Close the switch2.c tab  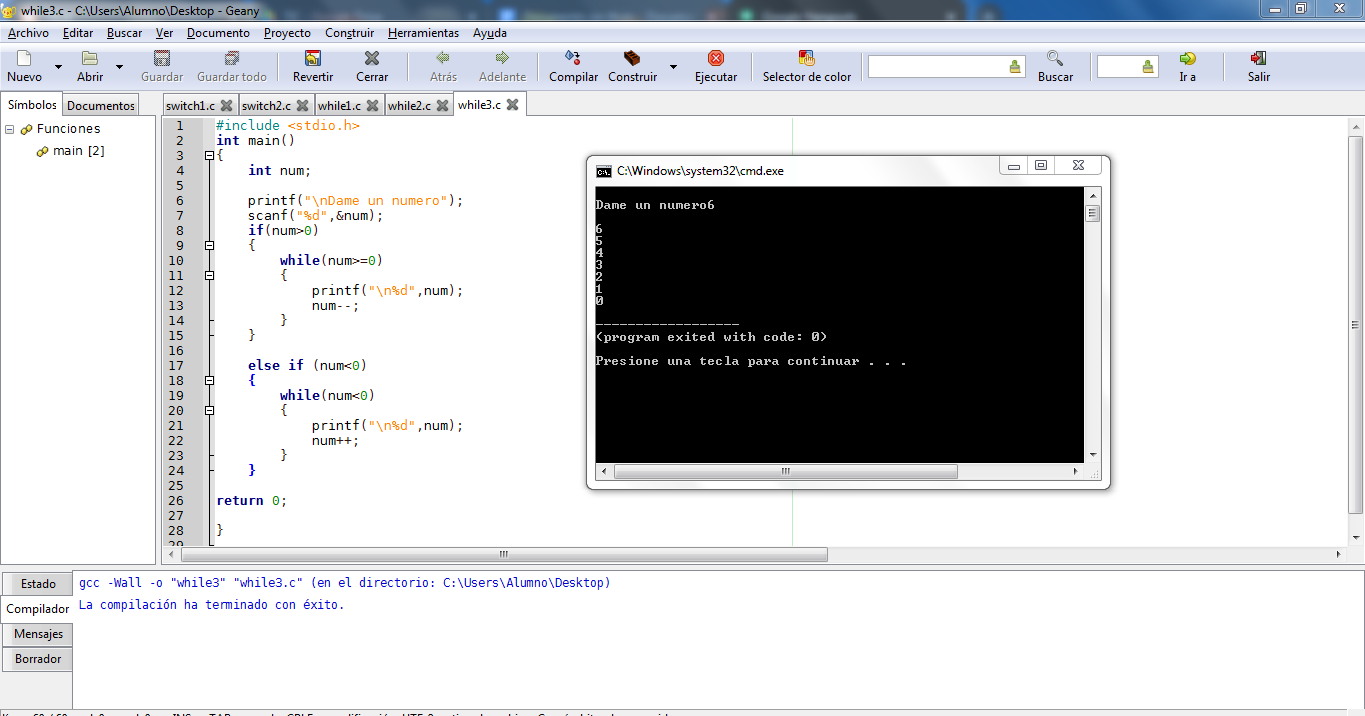point(303,105)
